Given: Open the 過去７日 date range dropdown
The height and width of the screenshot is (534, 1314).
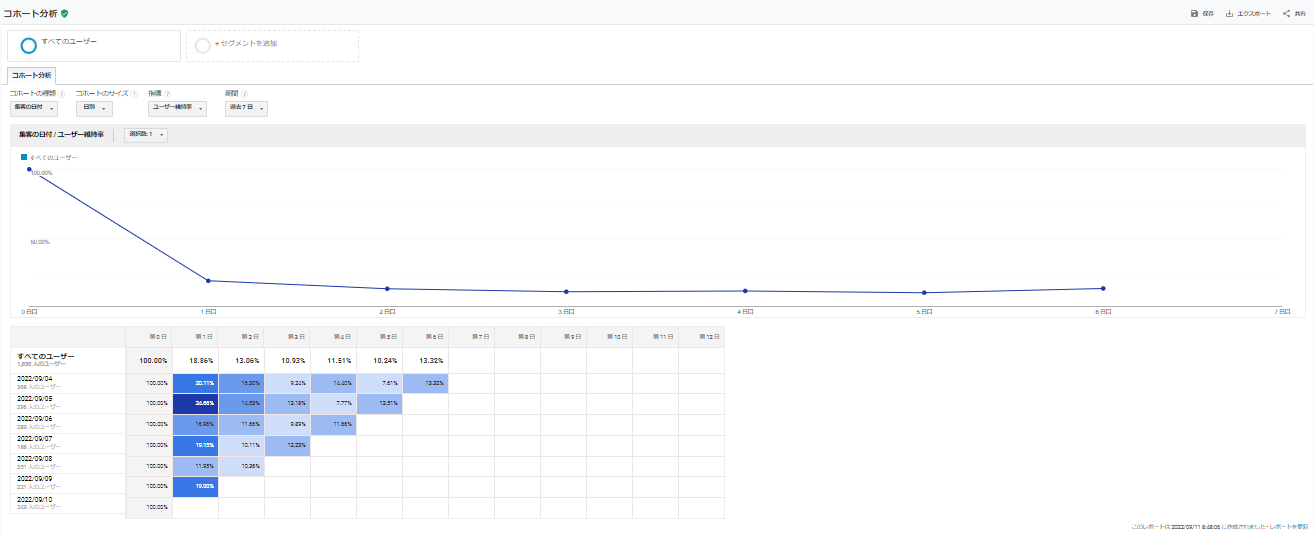Looking at the screenshot, I should pos(245,108).
